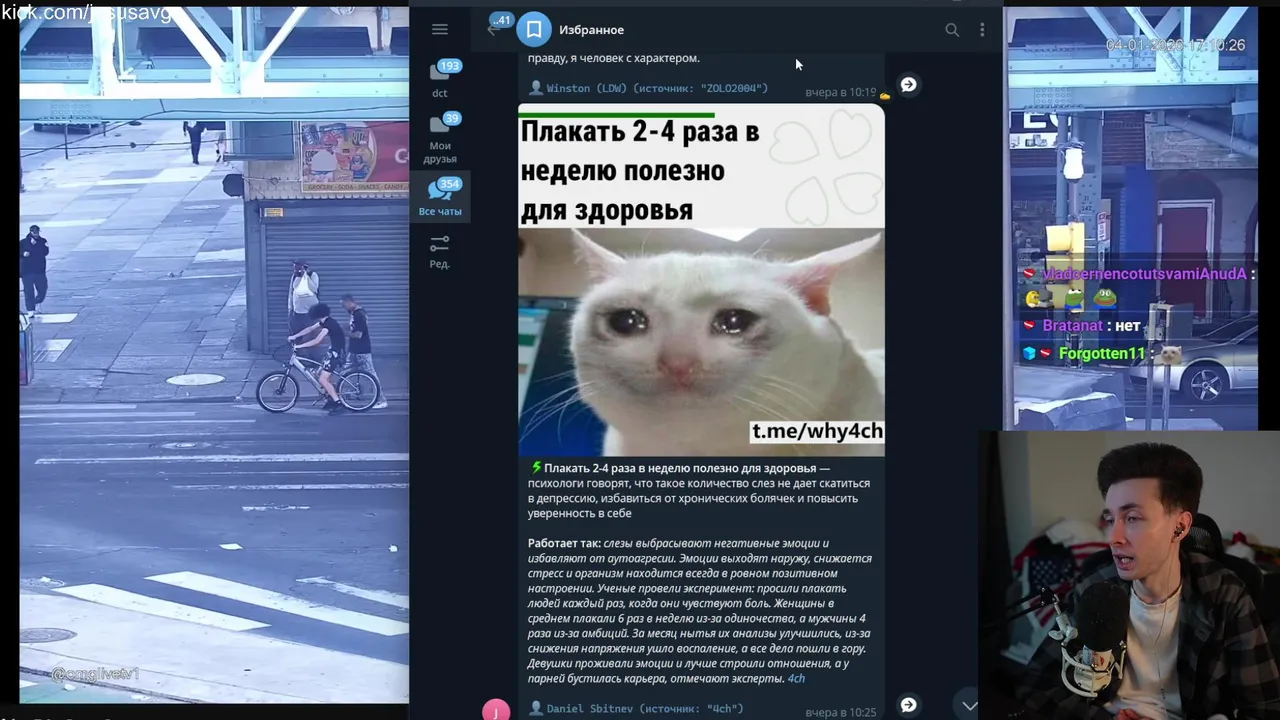Open the three-dot chat options menu
The width and height of the screenshot is (1280, 720).
pyautogui.click(x=982, y=30)
